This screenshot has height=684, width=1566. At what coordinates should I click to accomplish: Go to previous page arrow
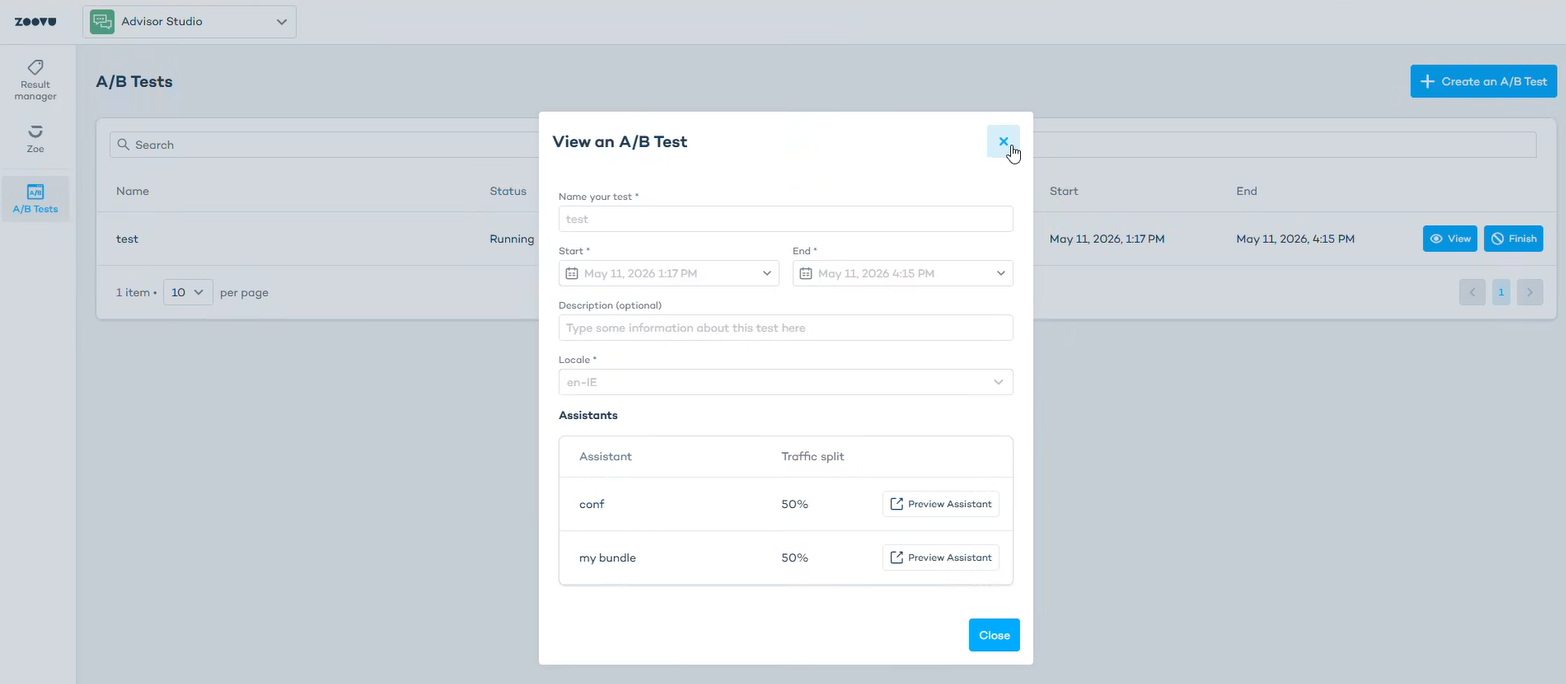pyautogui.click(x=1472, y=292)
